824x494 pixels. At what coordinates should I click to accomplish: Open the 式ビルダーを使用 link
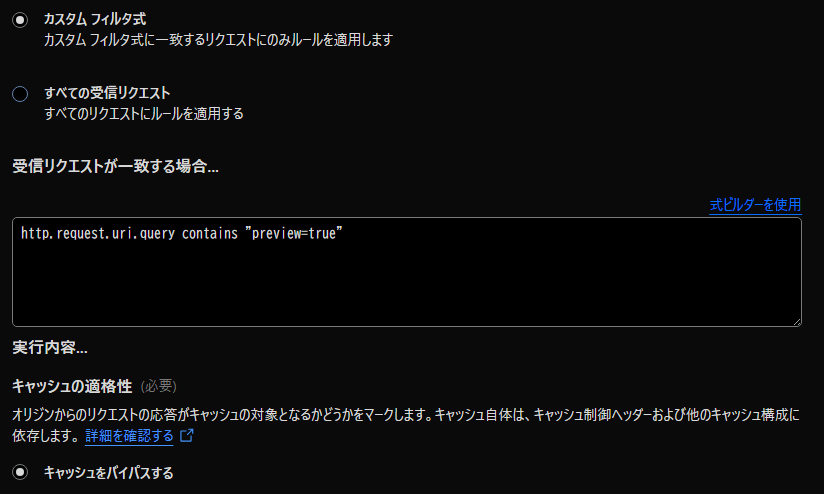(755, 204)
